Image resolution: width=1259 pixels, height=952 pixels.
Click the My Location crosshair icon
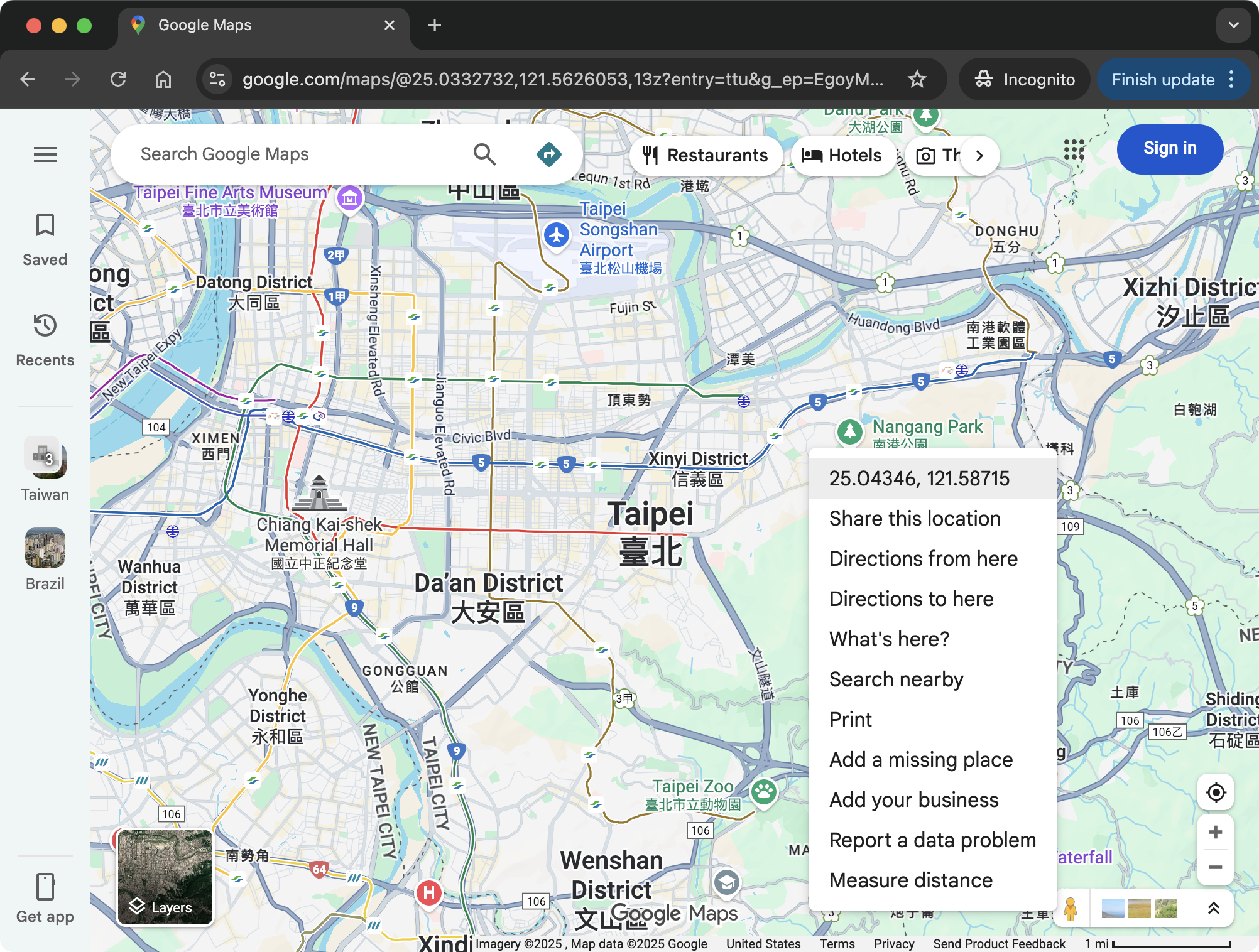[x=1215, y=792]
